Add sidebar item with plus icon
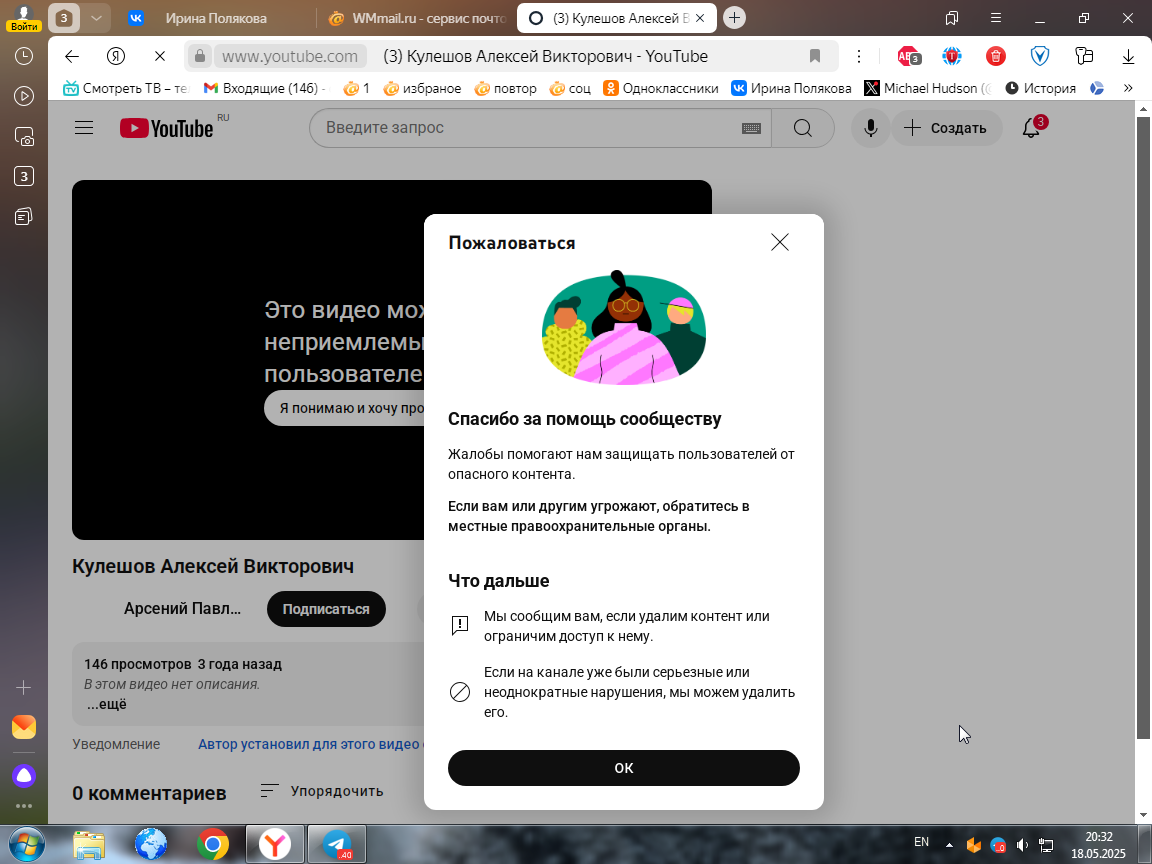This screenshot has width=1152, height=864. pyautogui.click(x=24, y=688)
